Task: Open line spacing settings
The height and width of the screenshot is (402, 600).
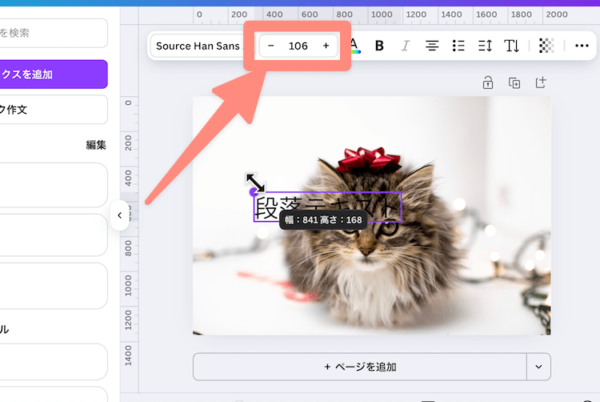Action: coord(485,46)
